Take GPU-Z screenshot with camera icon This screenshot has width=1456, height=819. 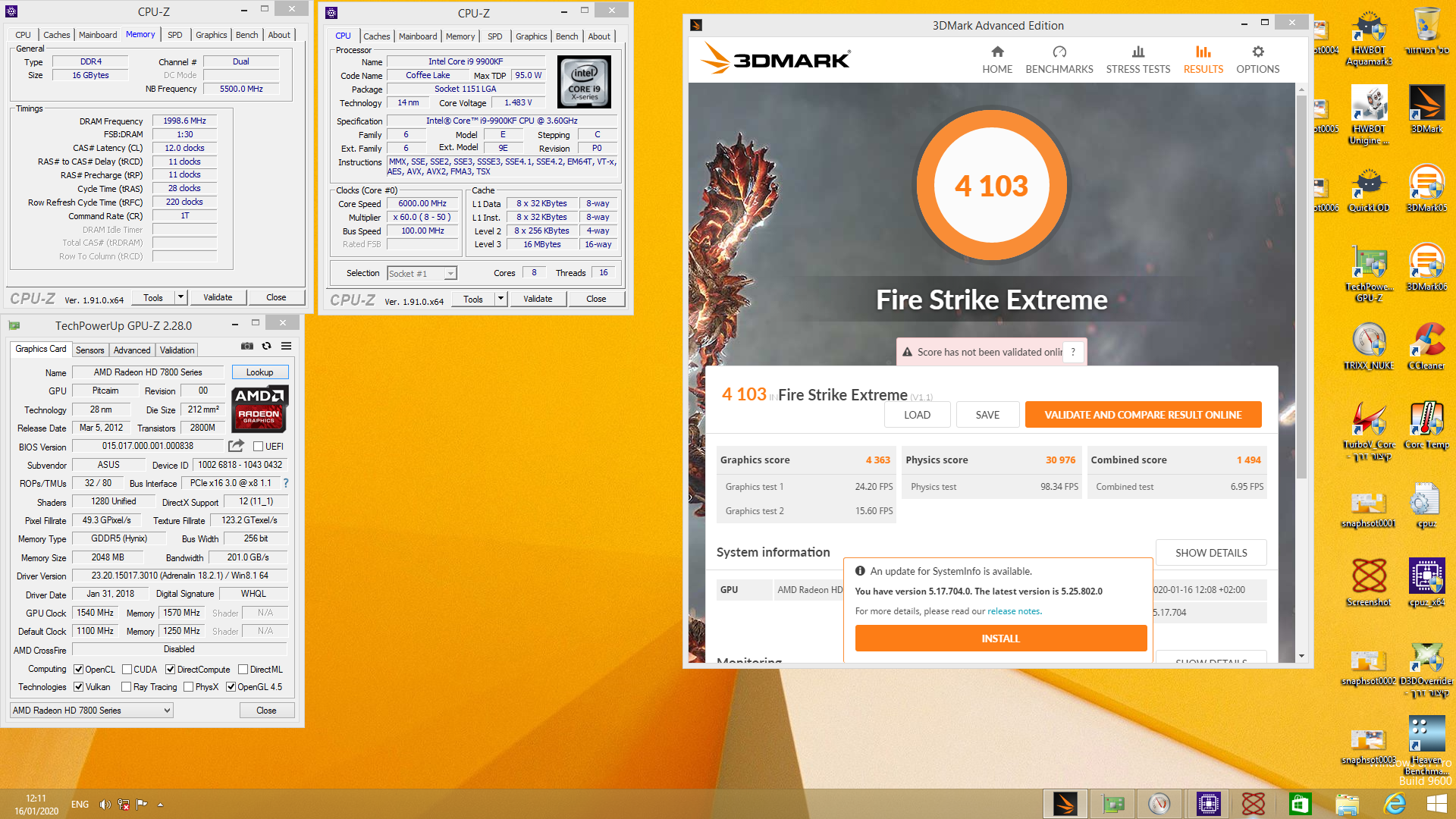(247, 346)
